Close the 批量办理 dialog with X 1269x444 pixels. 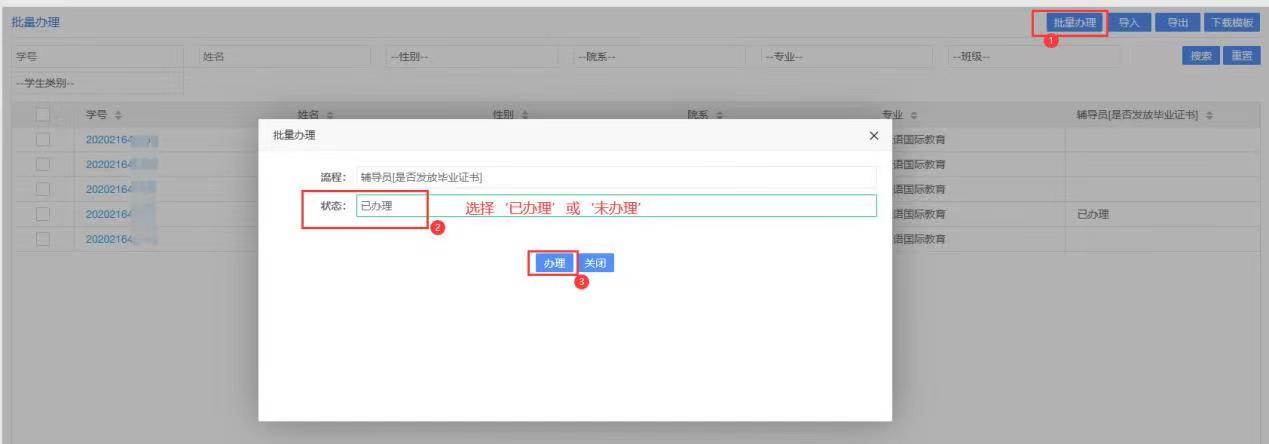(873, 135)
